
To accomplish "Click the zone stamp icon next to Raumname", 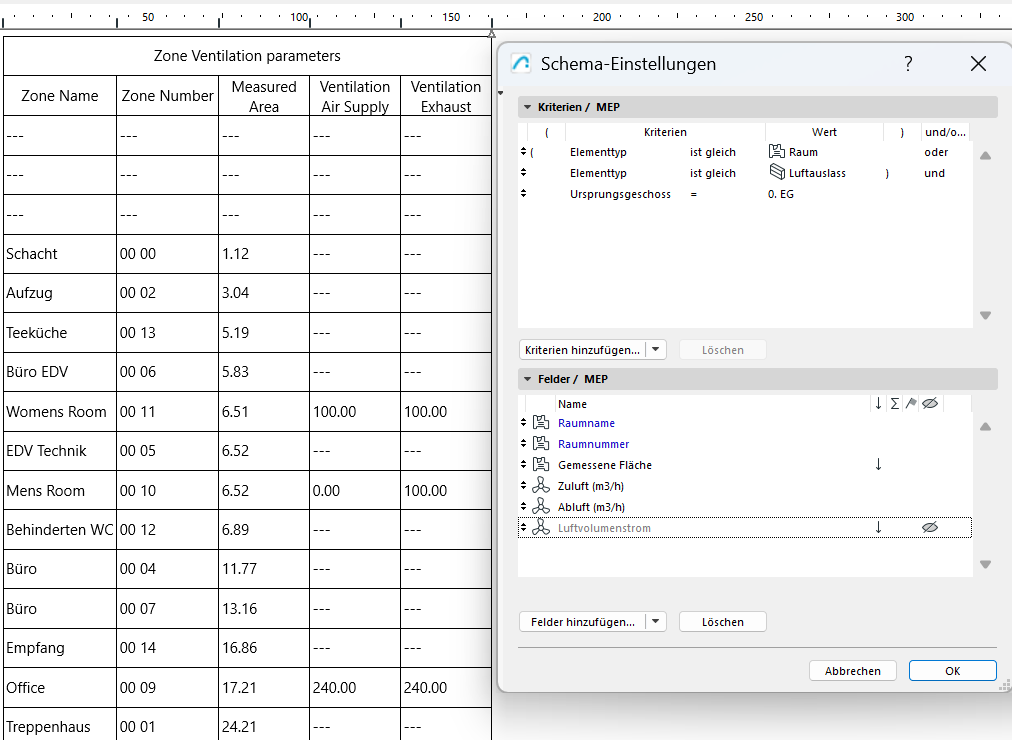I will point(540,422).
